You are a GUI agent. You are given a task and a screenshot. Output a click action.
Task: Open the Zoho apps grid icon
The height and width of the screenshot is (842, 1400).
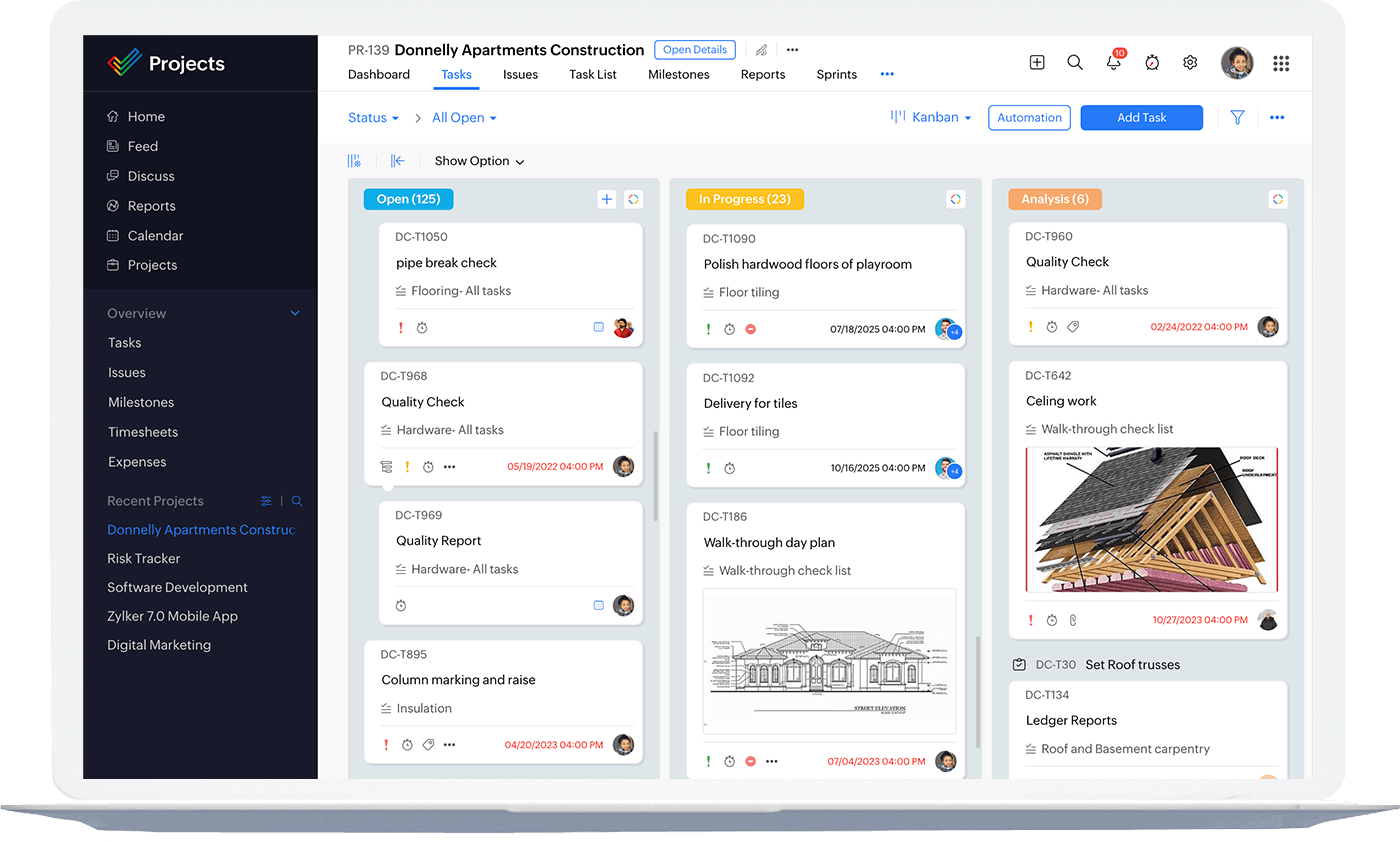coord(1281,62)
